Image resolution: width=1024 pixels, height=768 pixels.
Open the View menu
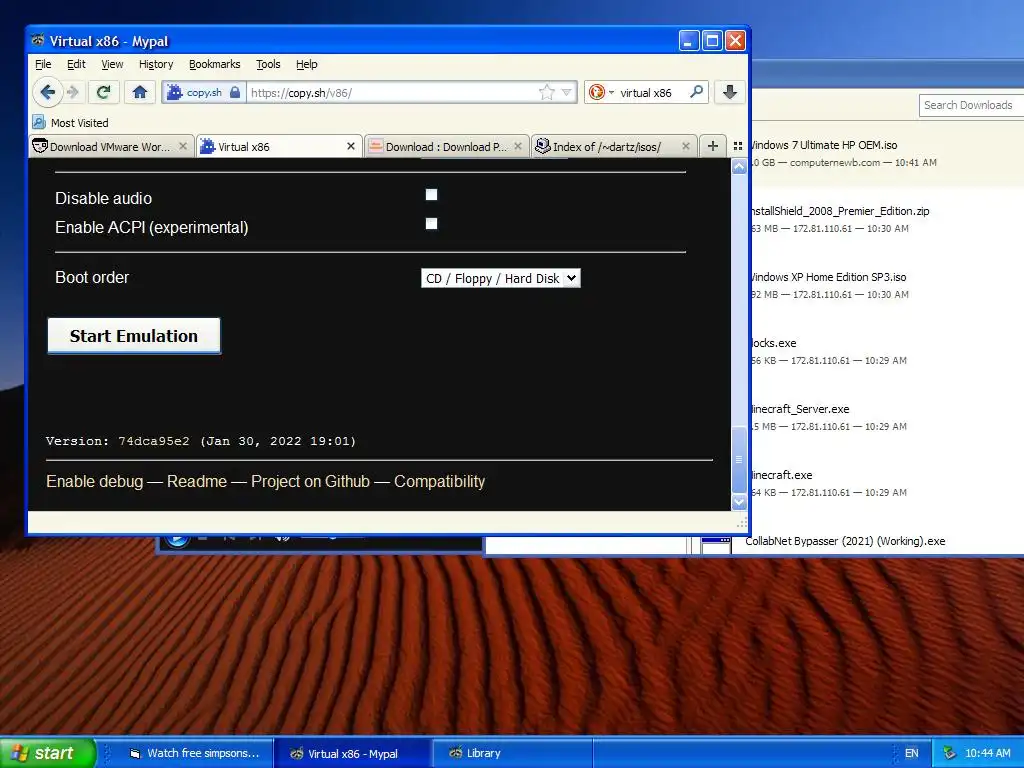point(112,64)
